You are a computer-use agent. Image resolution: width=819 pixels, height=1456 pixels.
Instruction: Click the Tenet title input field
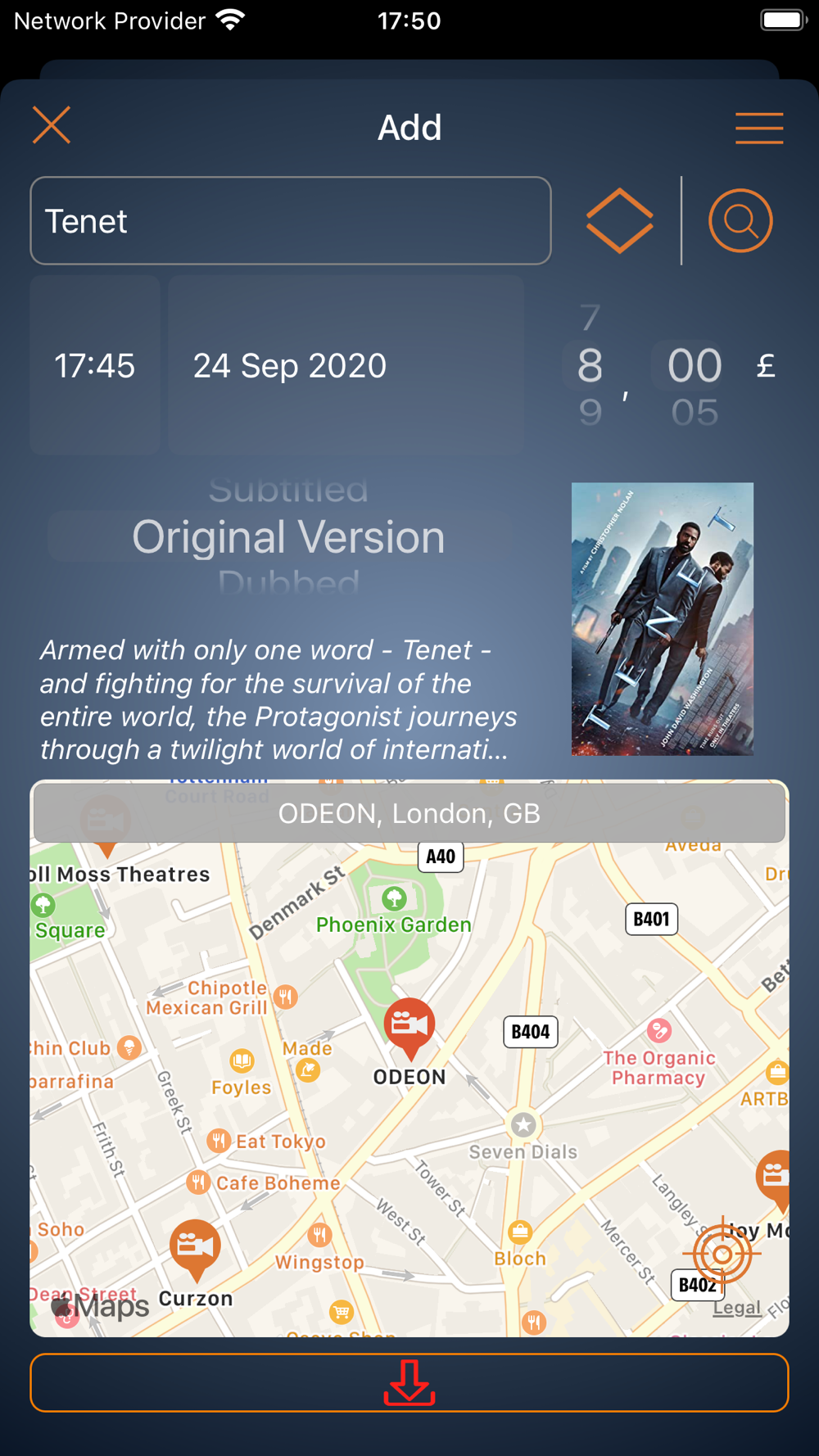pyautogui.click(x=291, y=221)
